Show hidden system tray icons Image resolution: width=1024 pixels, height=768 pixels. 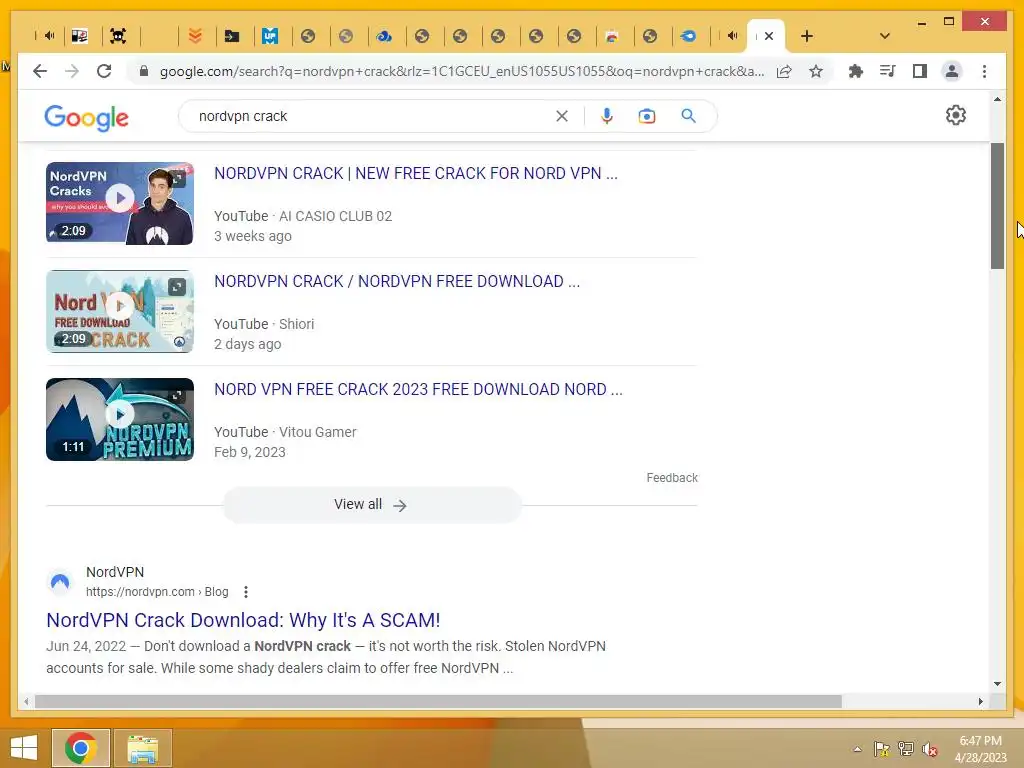[857, 749]
